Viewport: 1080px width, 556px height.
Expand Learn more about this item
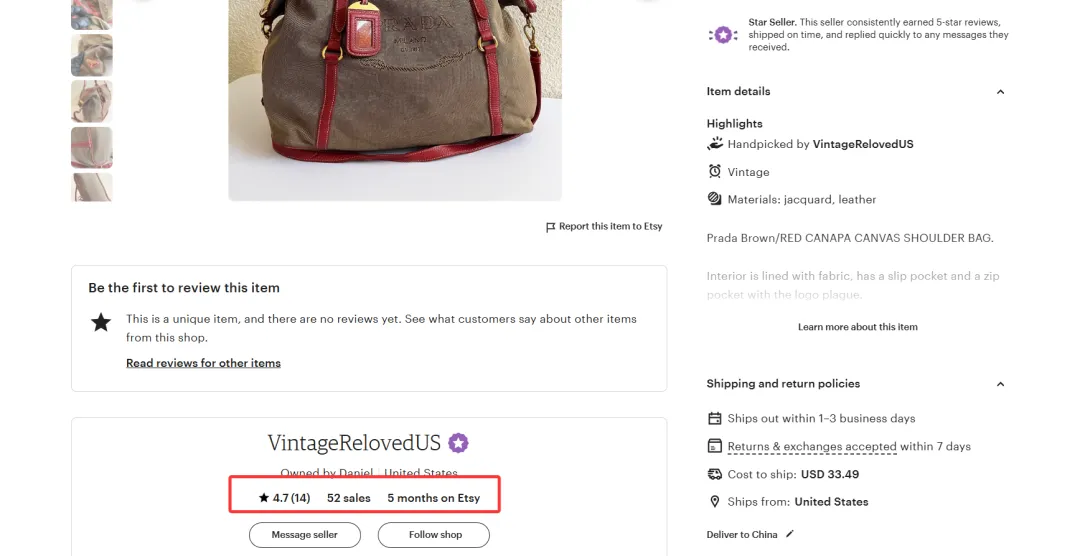[857, 327]
